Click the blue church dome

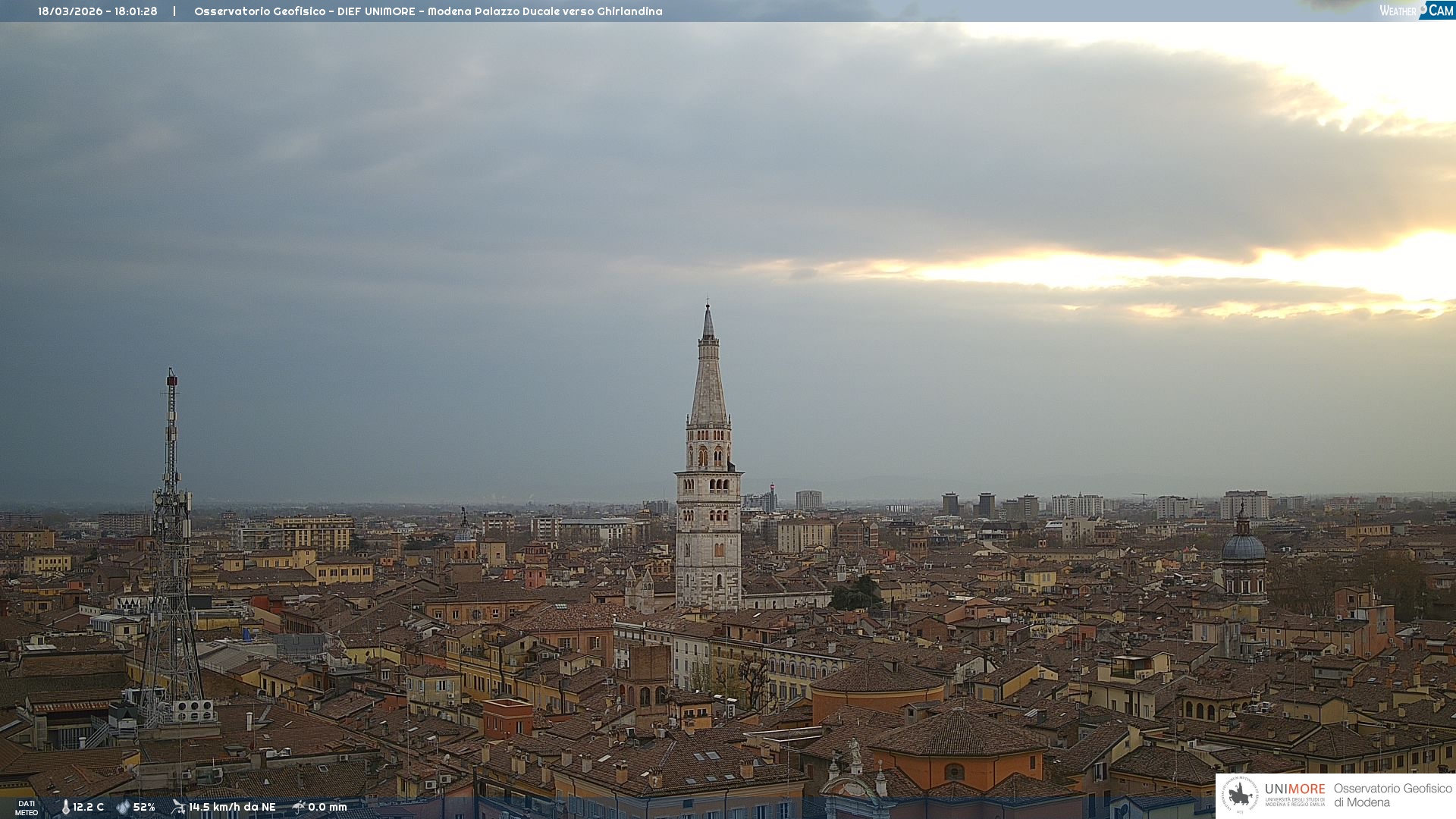tap(1243, 548)
